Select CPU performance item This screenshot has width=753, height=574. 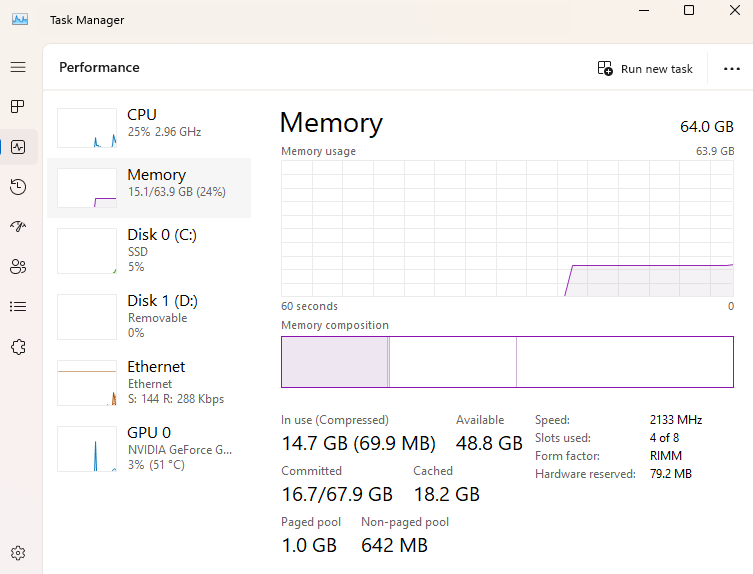149,127
